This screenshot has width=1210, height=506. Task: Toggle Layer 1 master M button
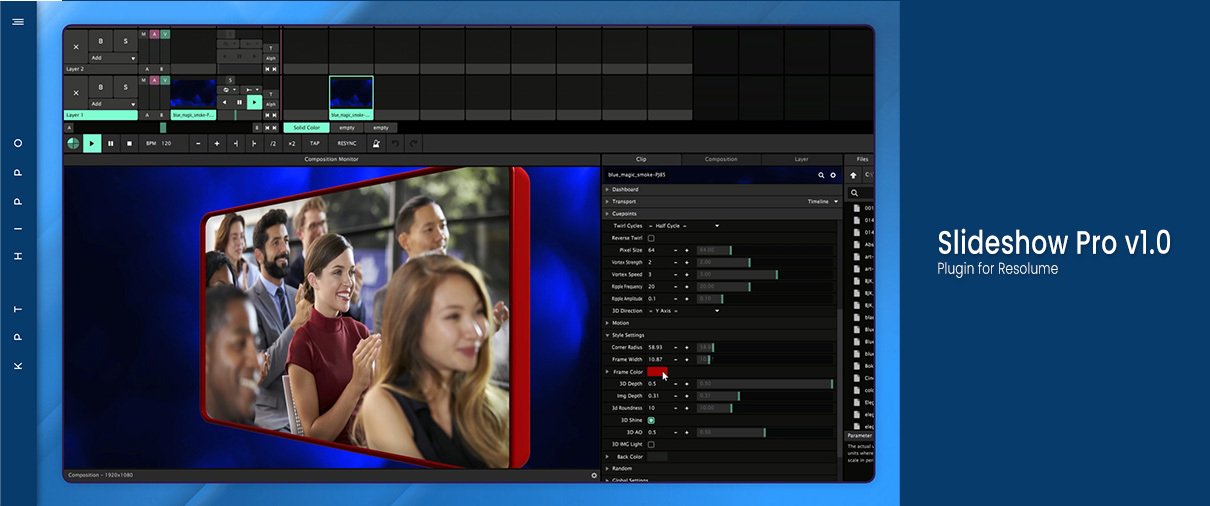pos(144,80)
